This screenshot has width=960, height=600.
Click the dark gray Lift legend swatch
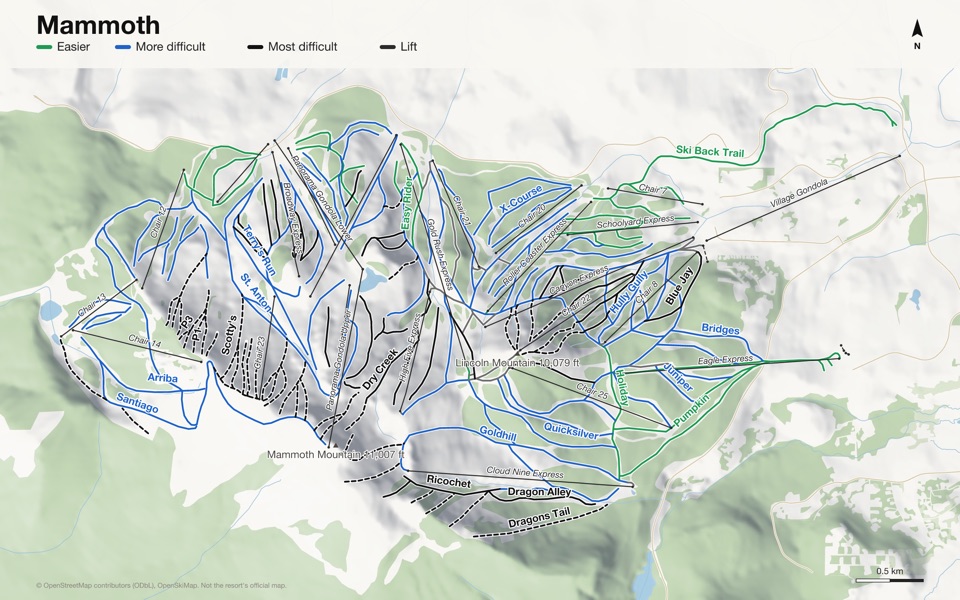(387, 47)
